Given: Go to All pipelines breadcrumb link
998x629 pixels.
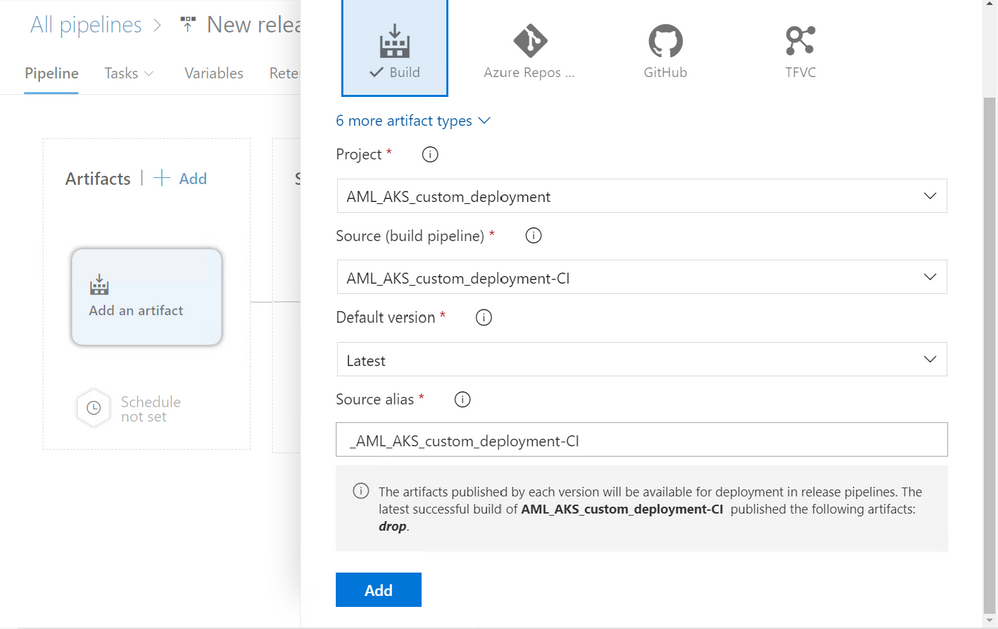Looking at the screenshot, I should click(x=86, y=25).
